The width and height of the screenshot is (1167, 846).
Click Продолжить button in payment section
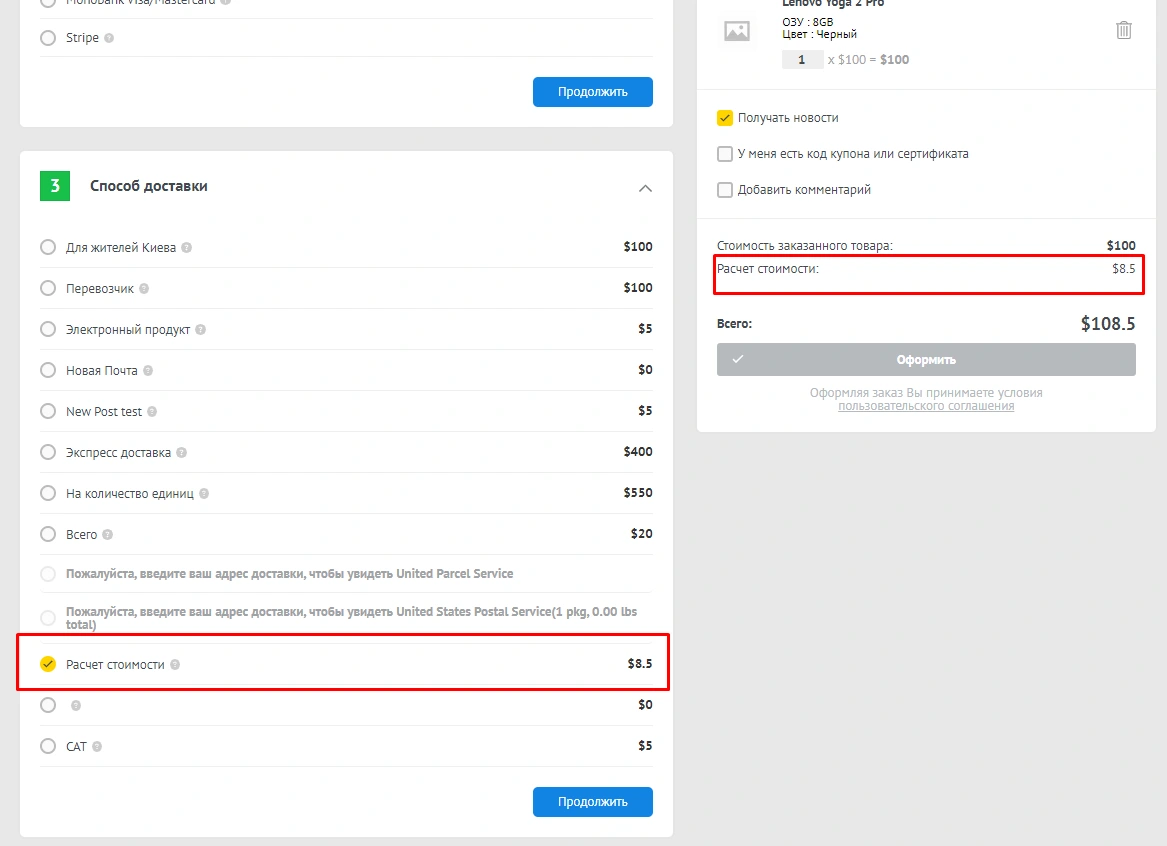(x=592, y=92)
